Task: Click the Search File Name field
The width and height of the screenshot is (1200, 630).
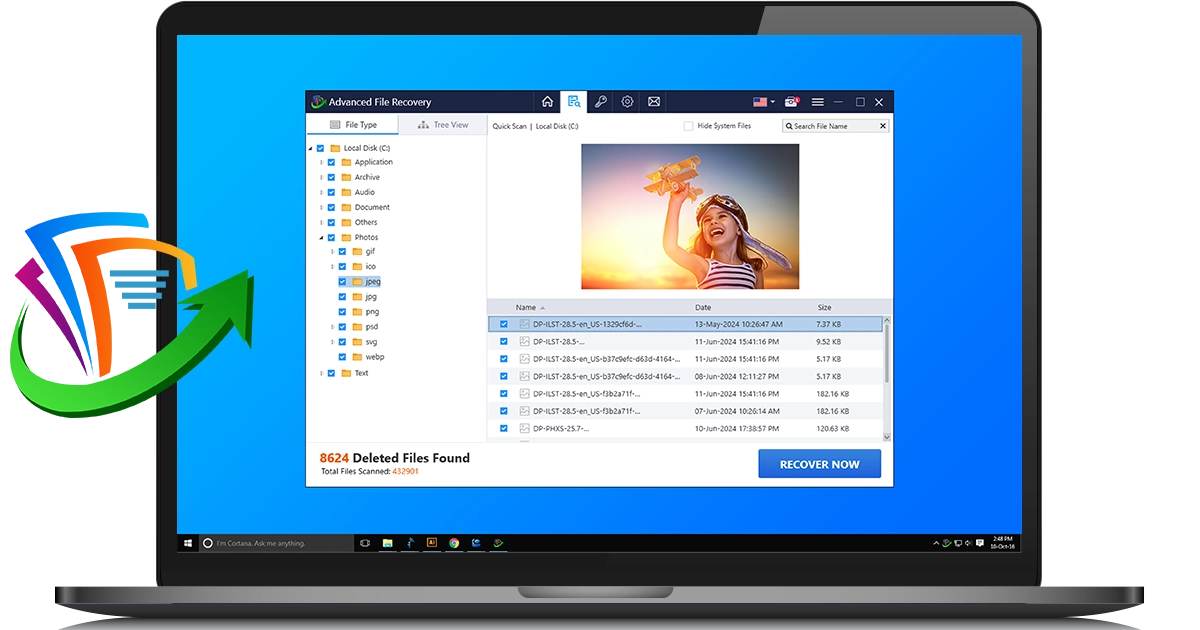Action: point(832,126)
